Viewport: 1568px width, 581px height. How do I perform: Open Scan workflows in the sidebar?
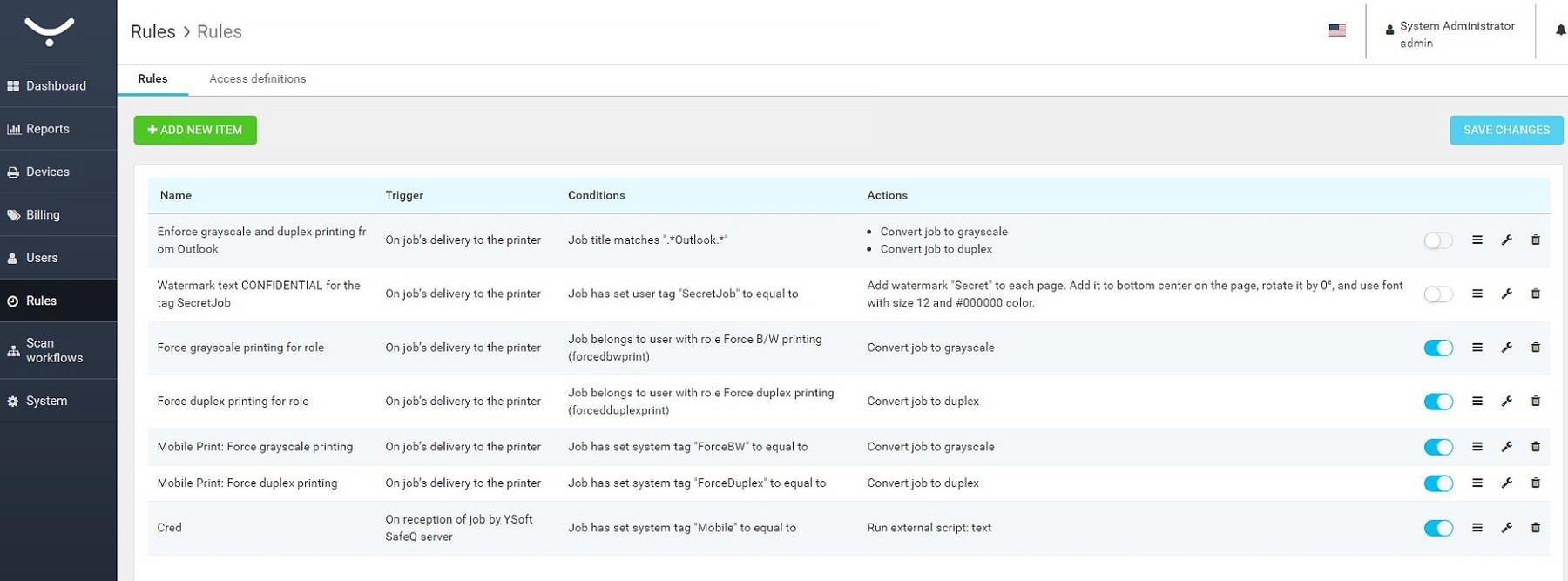[x=54, y=350]
